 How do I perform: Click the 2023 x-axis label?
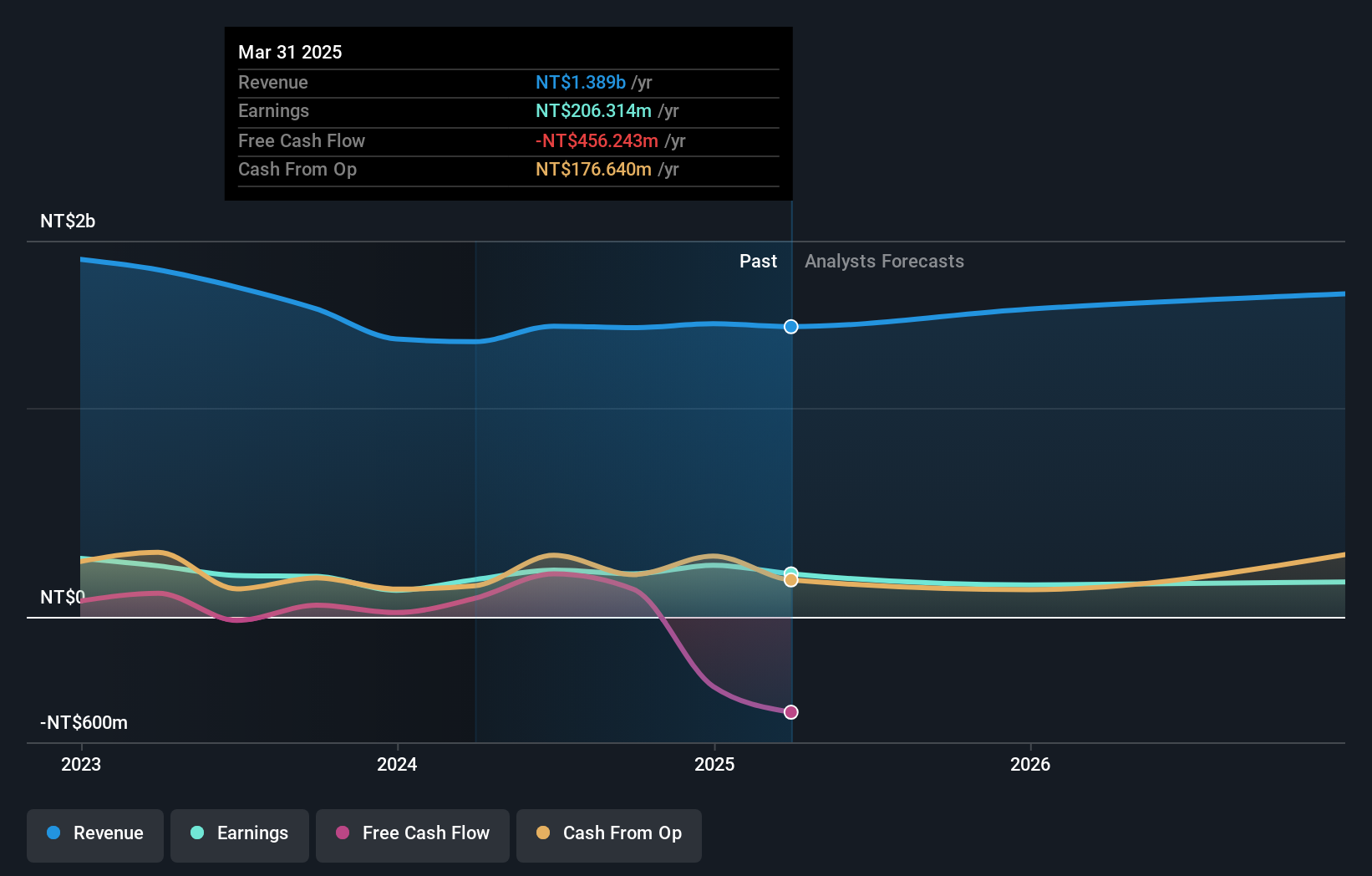click(x=81, y=764)
